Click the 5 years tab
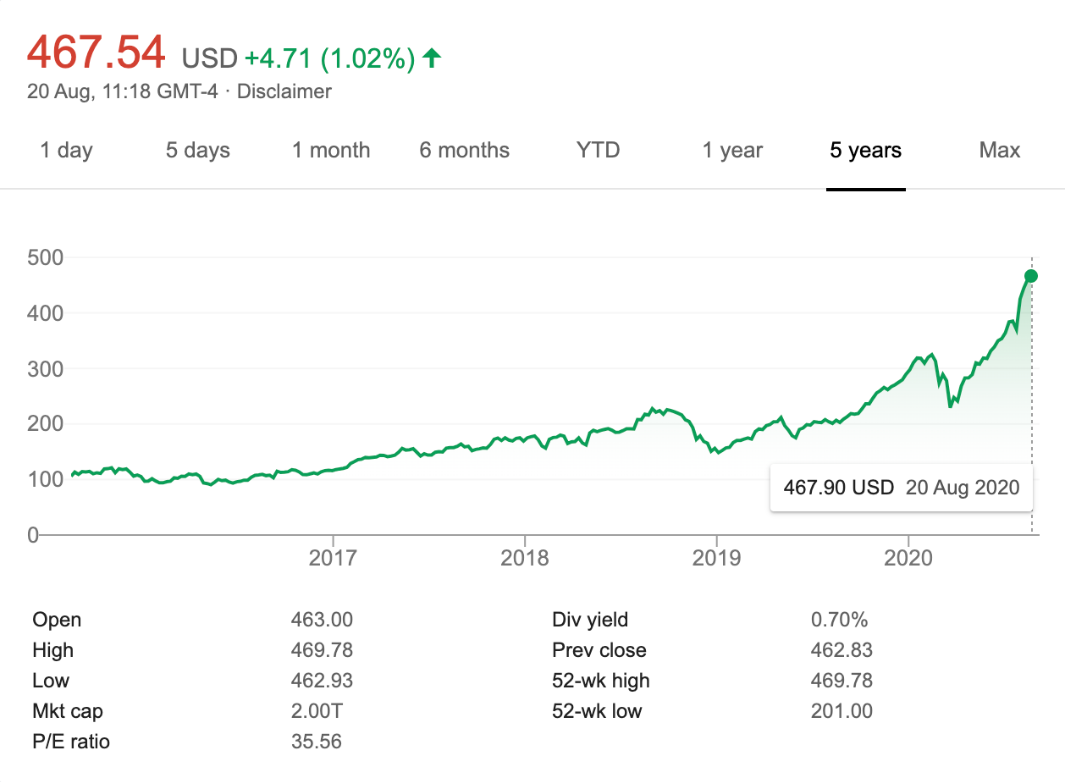The image size is (1065, 782). coord(865,151)
